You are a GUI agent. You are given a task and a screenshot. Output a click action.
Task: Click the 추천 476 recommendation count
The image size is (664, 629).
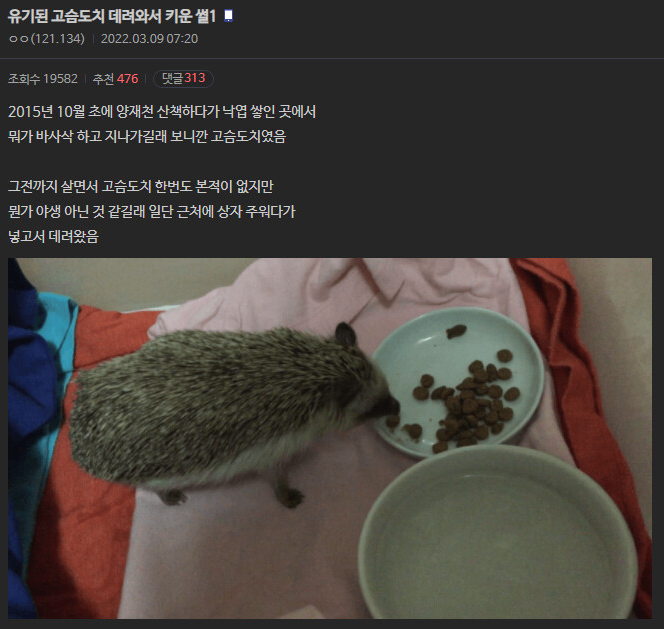[x=115, y=79]
